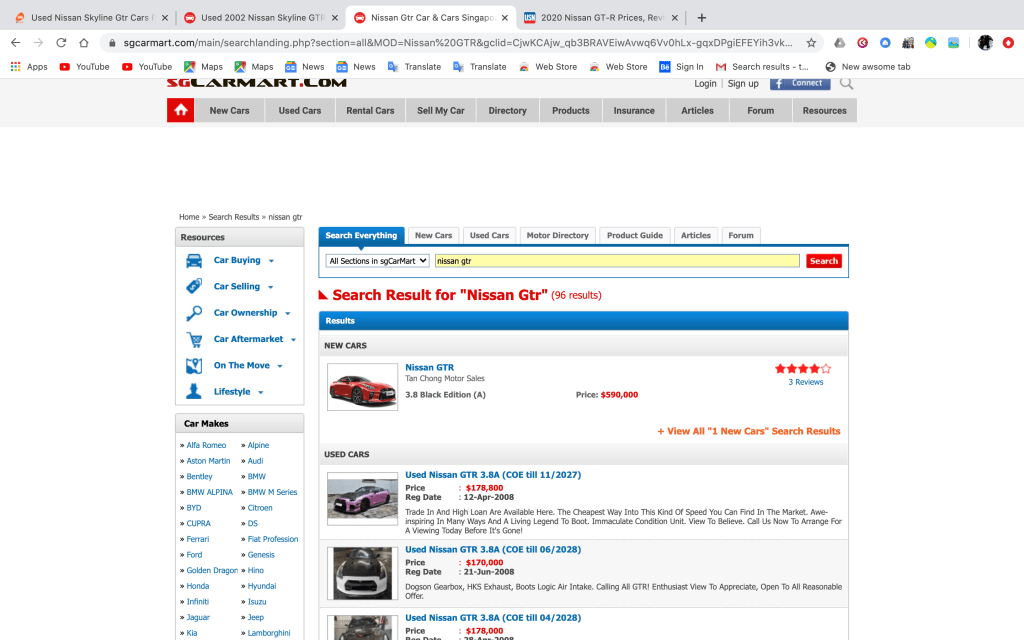
Task: Bookmark this page using star icon
Action: coord(811,43)
